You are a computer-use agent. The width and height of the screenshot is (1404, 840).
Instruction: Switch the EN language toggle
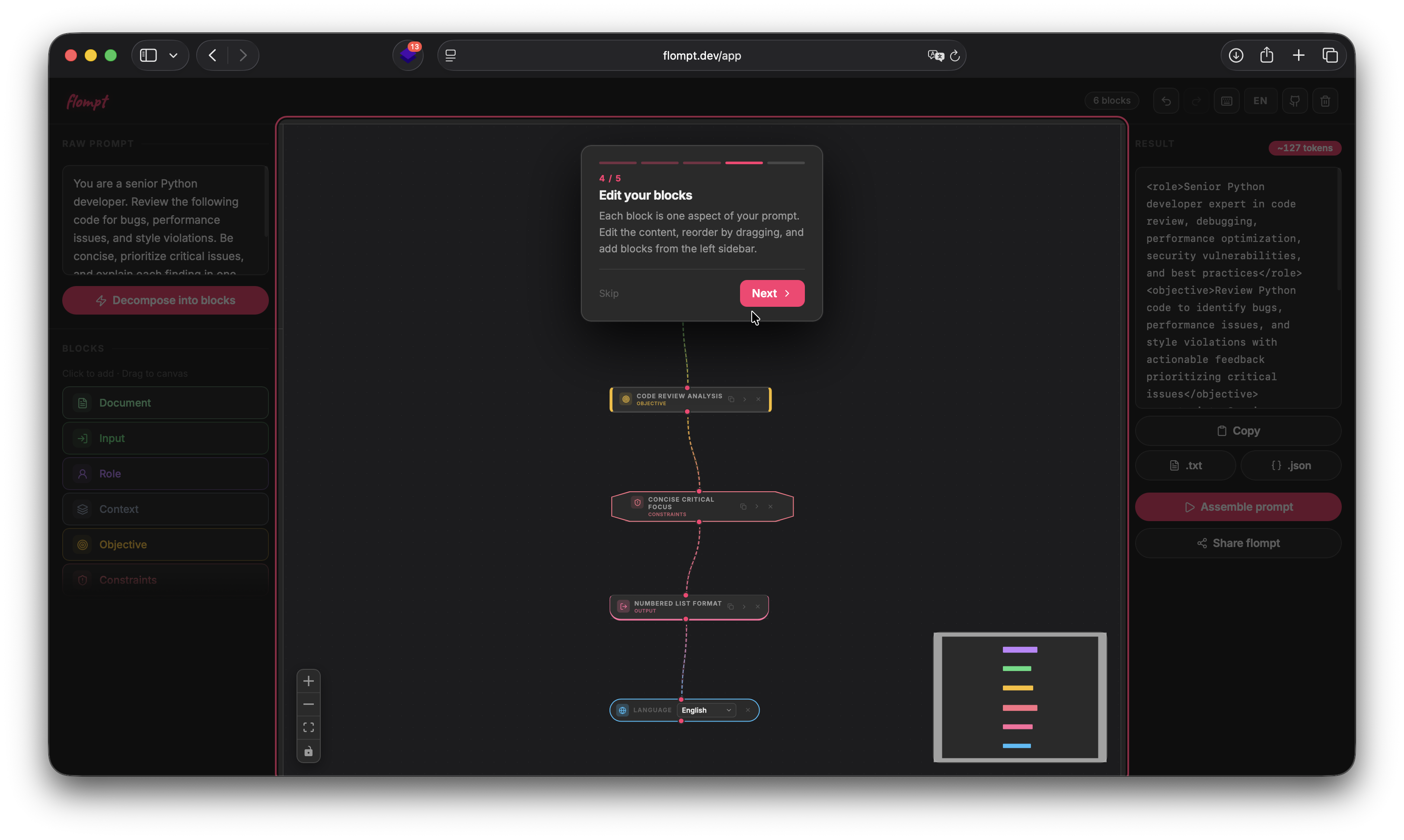coord(1261,100)
